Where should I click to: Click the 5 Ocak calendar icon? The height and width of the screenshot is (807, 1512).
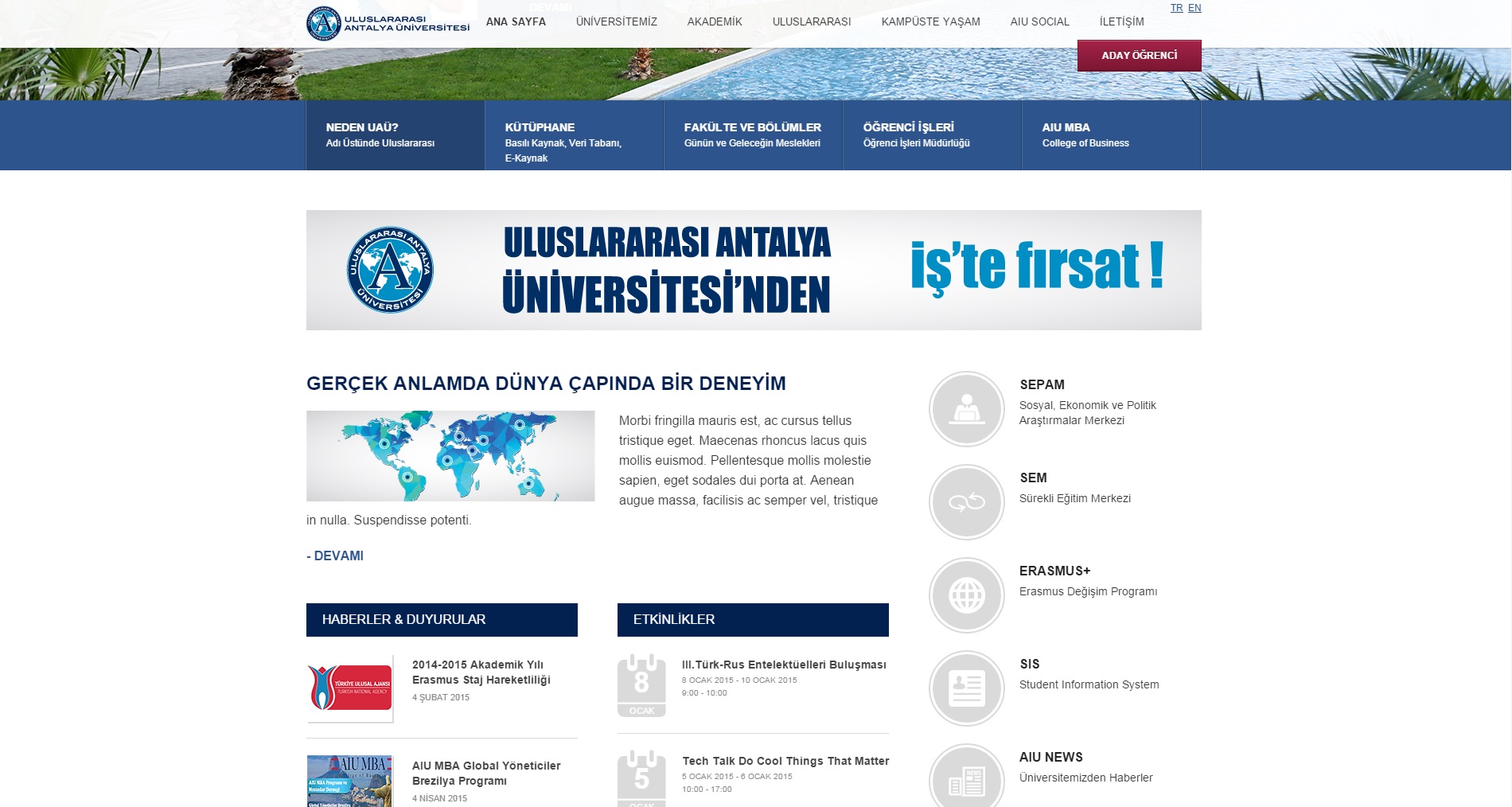(641, 778)
